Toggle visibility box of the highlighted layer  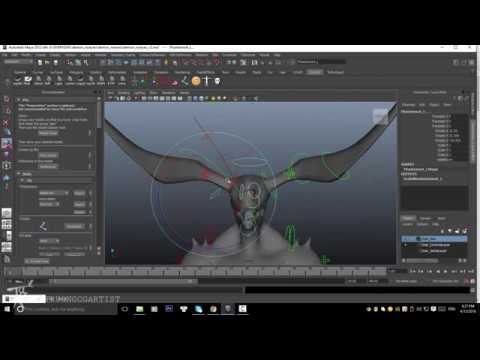tap(405, 239)
